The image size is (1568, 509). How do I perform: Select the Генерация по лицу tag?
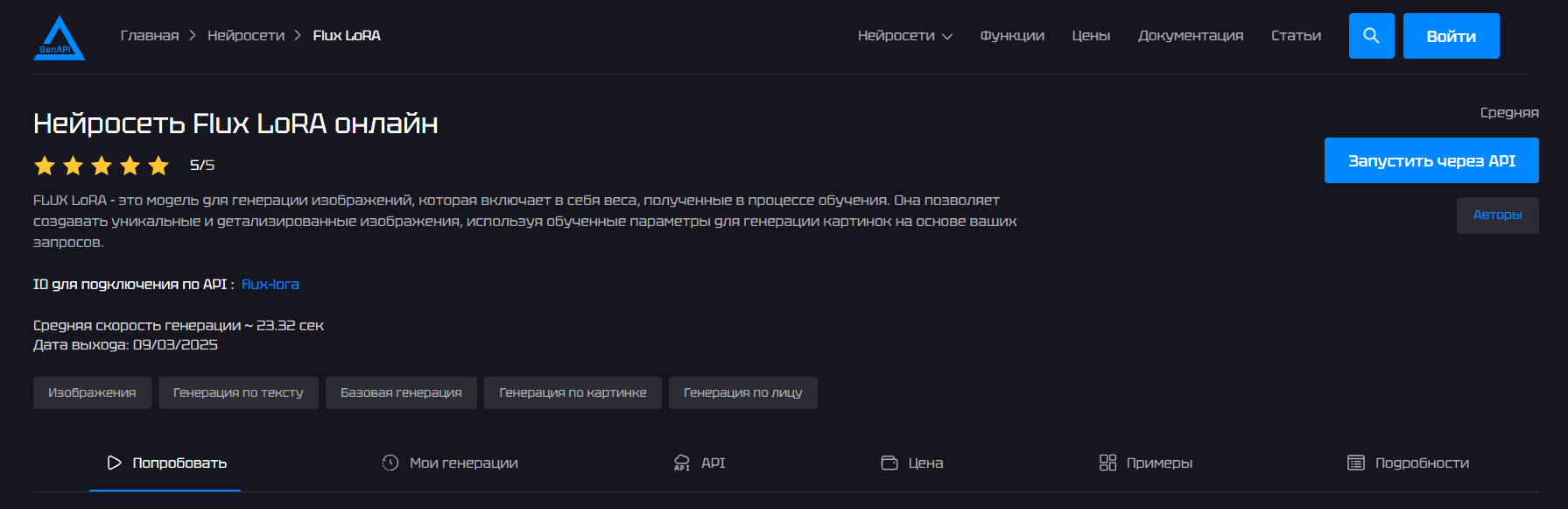pyautogui.click(x=742, y=392)
